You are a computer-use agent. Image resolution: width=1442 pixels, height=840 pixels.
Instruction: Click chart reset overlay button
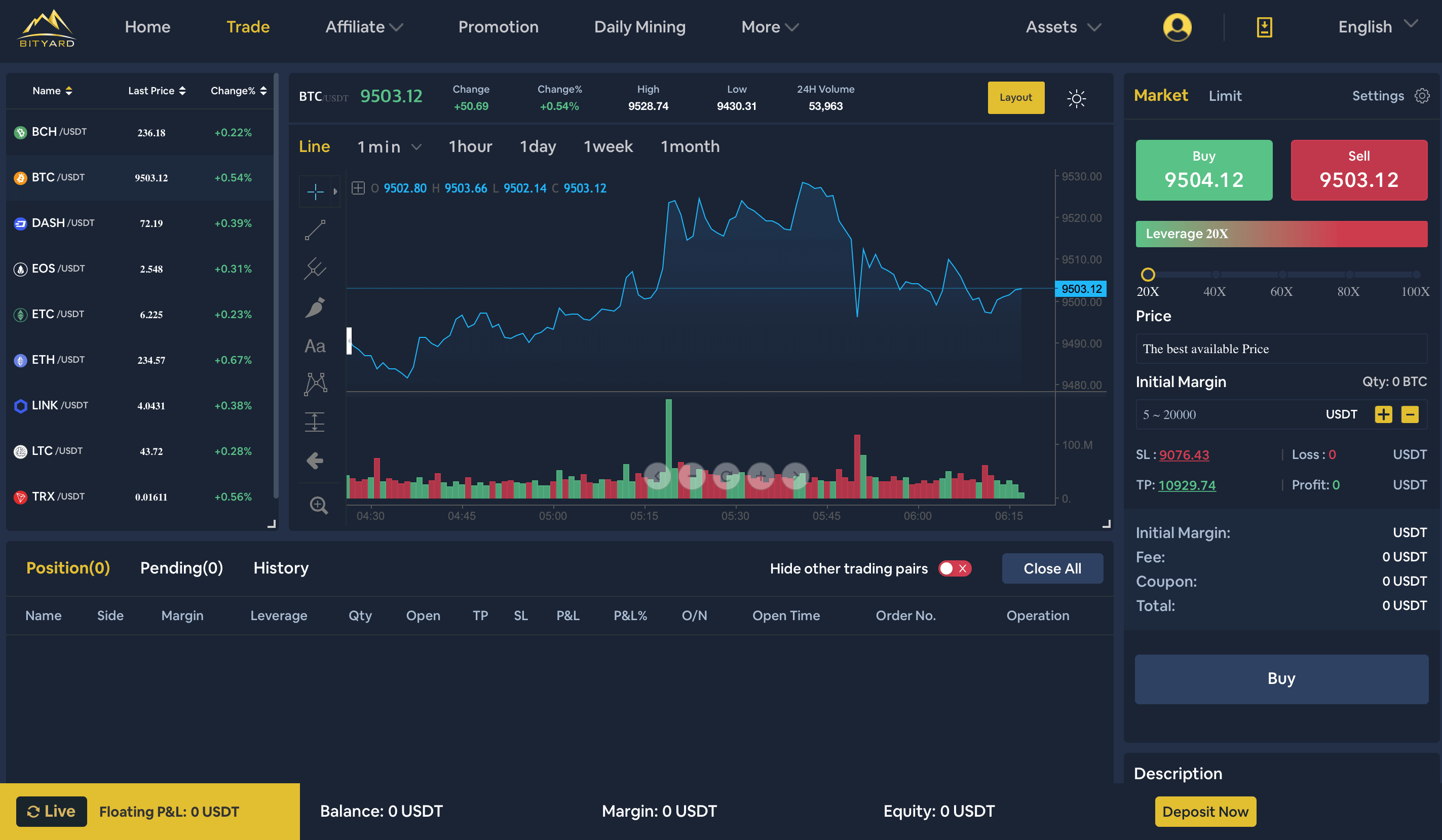(726, 476)
